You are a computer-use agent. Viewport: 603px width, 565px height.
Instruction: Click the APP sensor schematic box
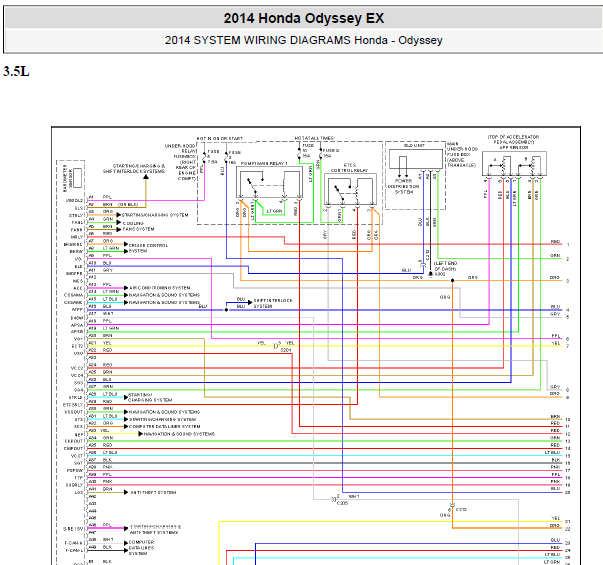click(x=514, y=164)
